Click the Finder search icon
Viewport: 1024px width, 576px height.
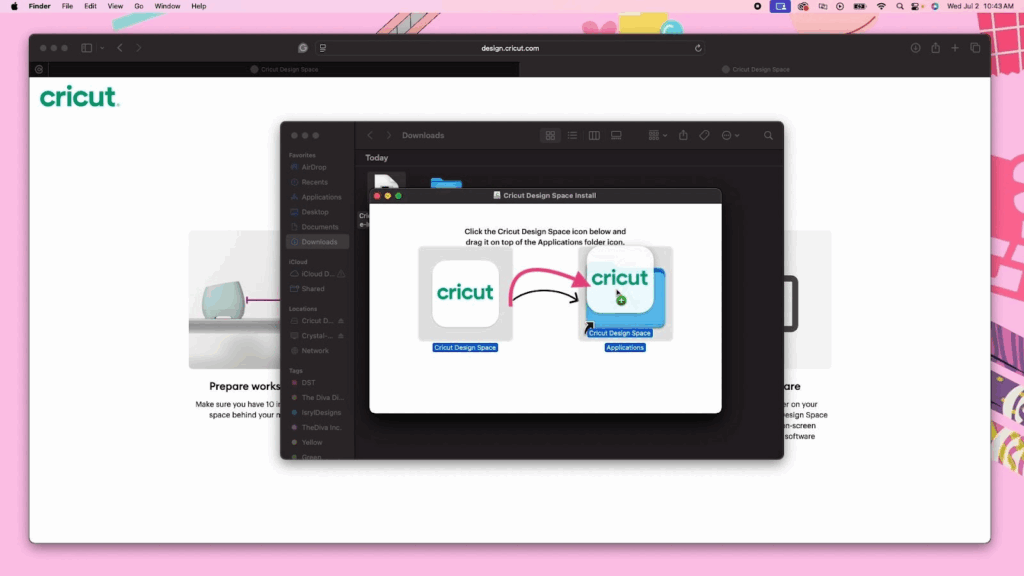pyautogui.click(x=768, y=135)
